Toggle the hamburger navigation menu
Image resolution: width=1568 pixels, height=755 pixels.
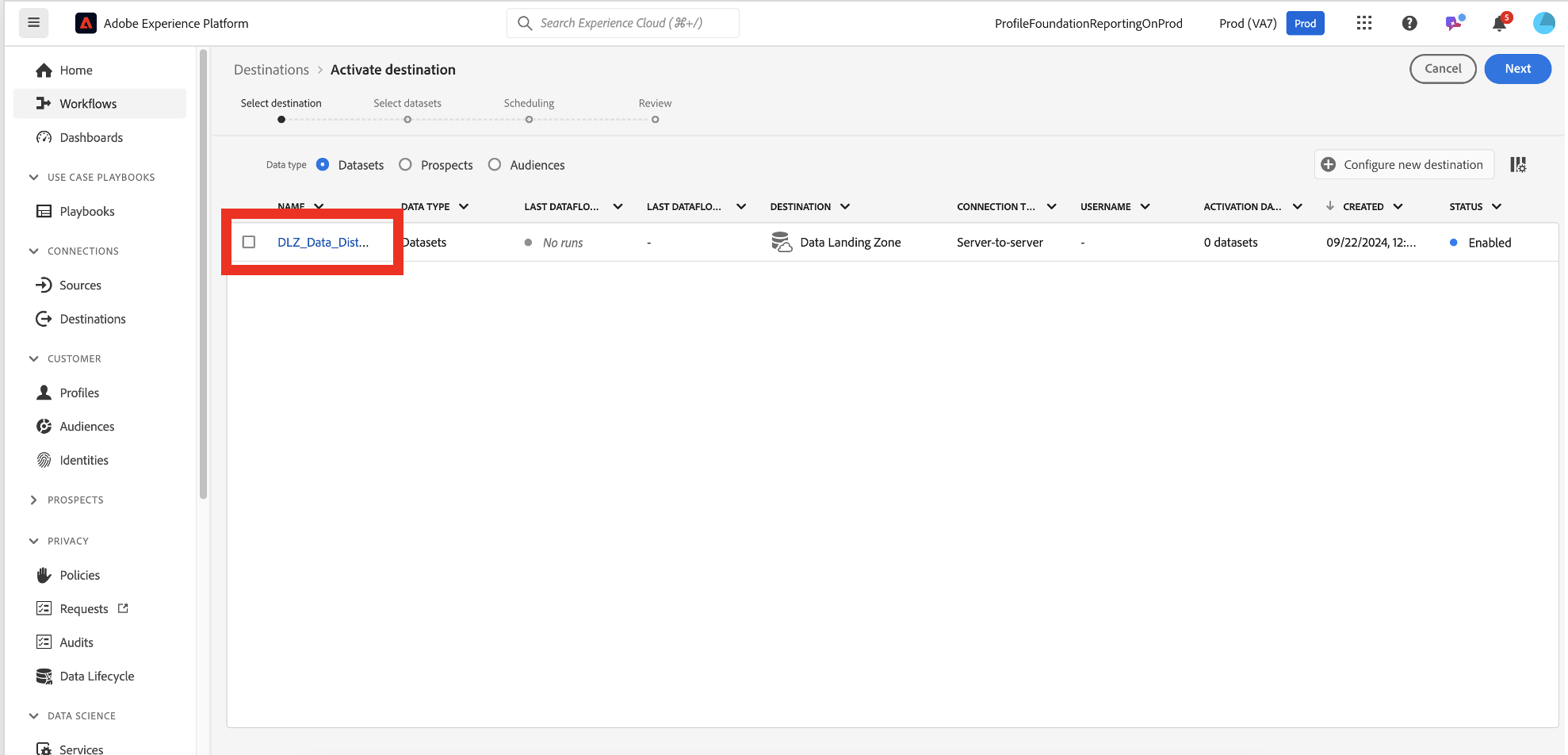pyautogui.click(x=33, y=23)
